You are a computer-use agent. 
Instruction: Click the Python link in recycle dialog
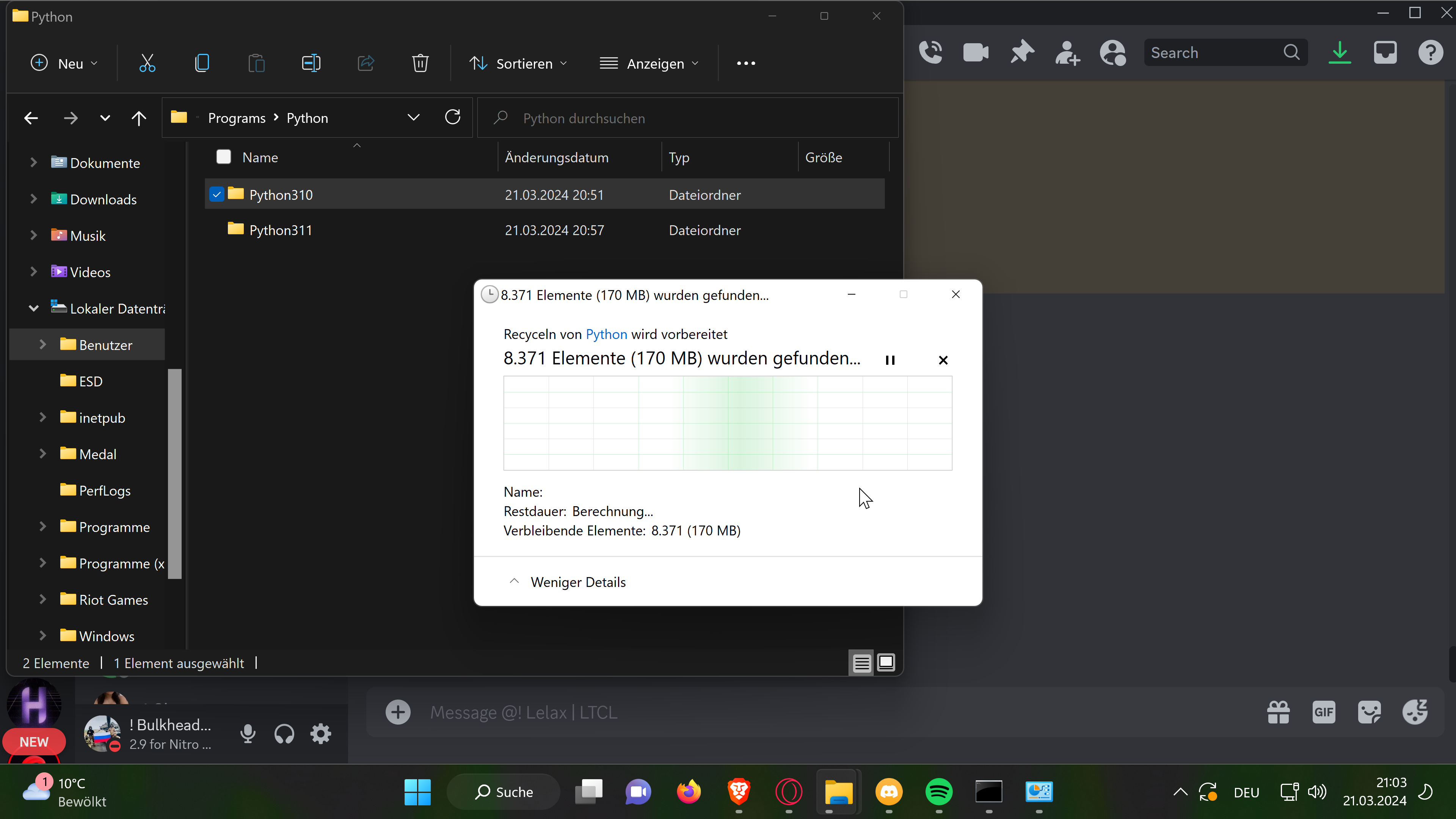(606, 334)
